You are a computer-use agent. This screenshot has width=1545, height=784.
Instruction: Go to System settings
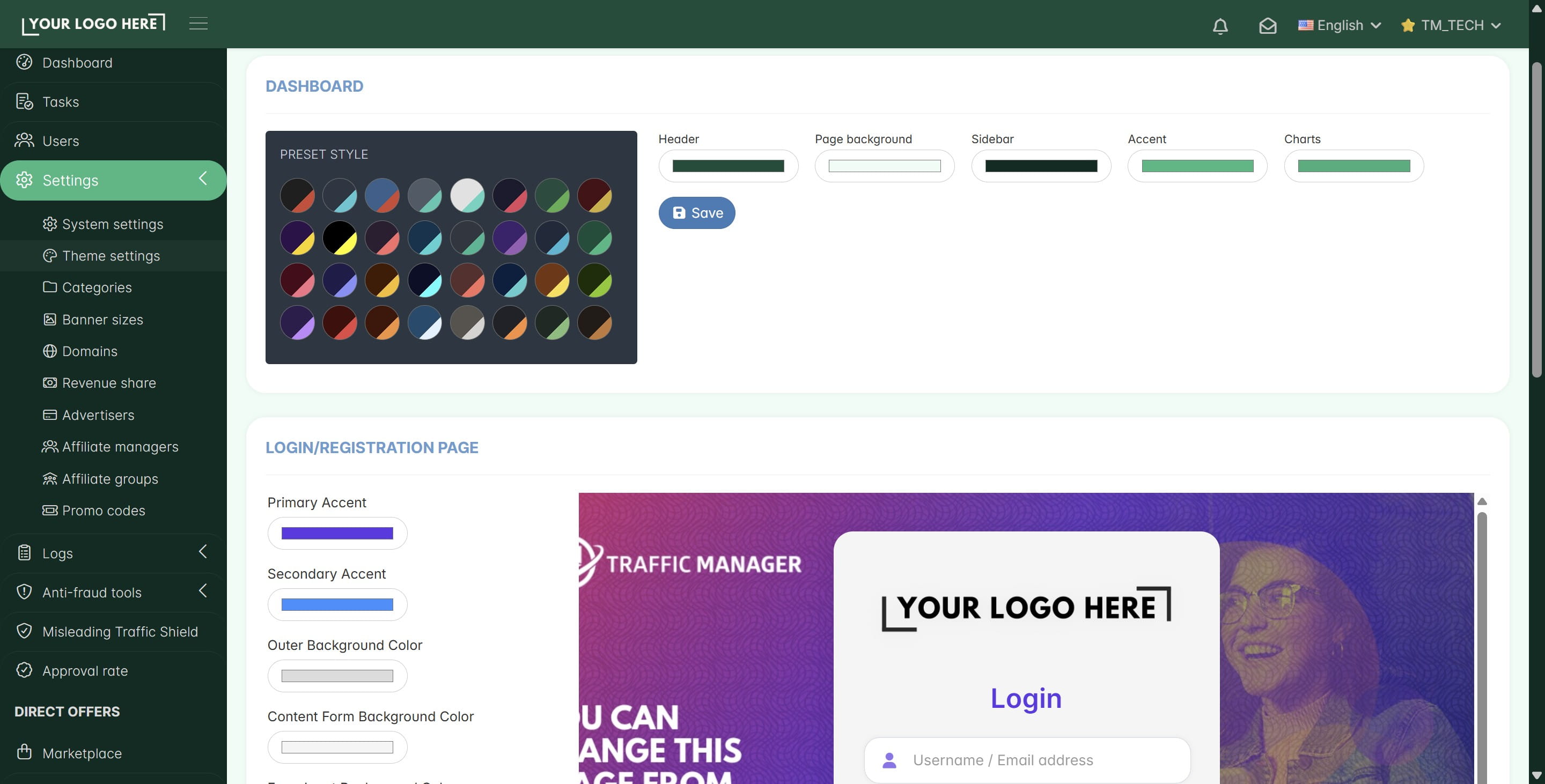pyautogui.click(x=113, y=224)
